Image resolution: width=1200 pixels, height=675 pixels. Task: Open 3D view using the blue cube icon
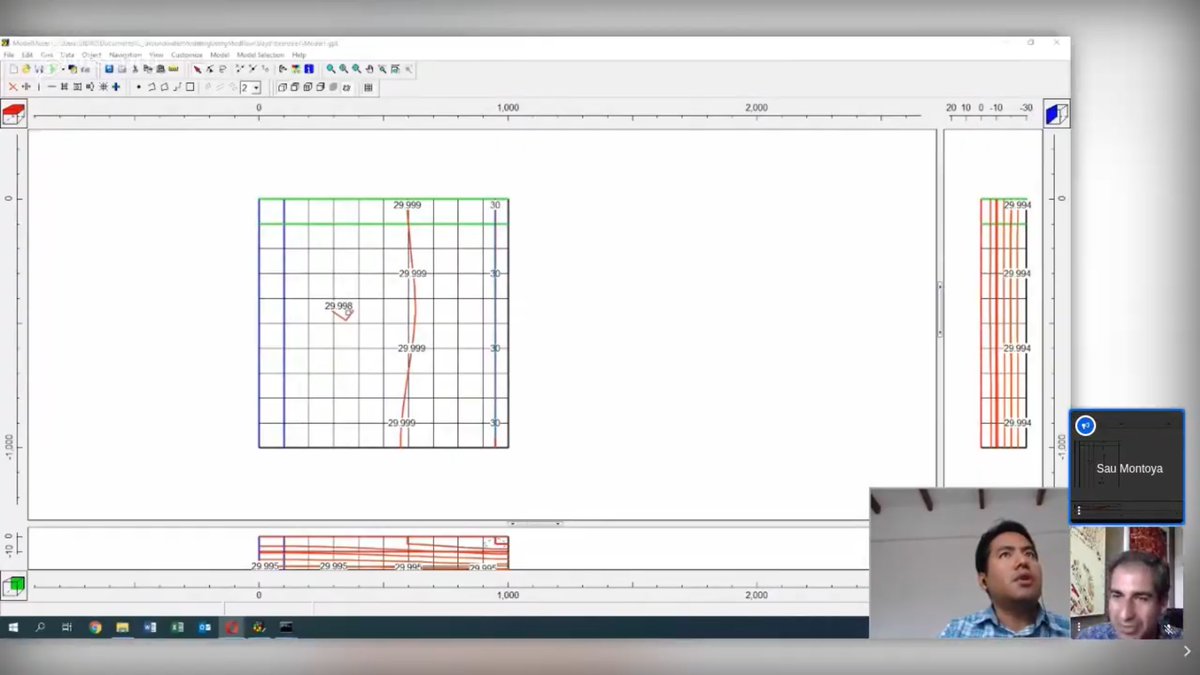point(1056,113)
